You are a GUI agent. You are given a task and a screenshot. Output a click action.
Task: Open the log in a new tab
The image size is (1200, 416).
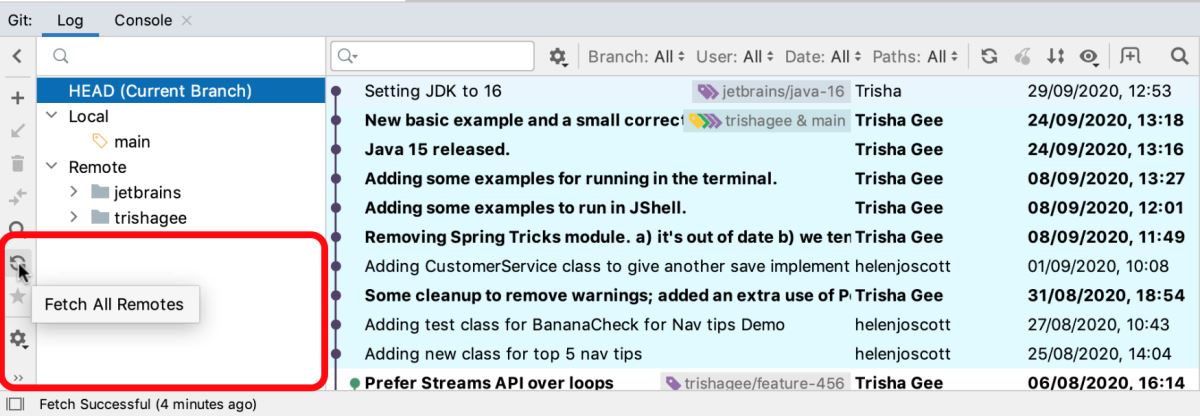[x=1130, y=57]
